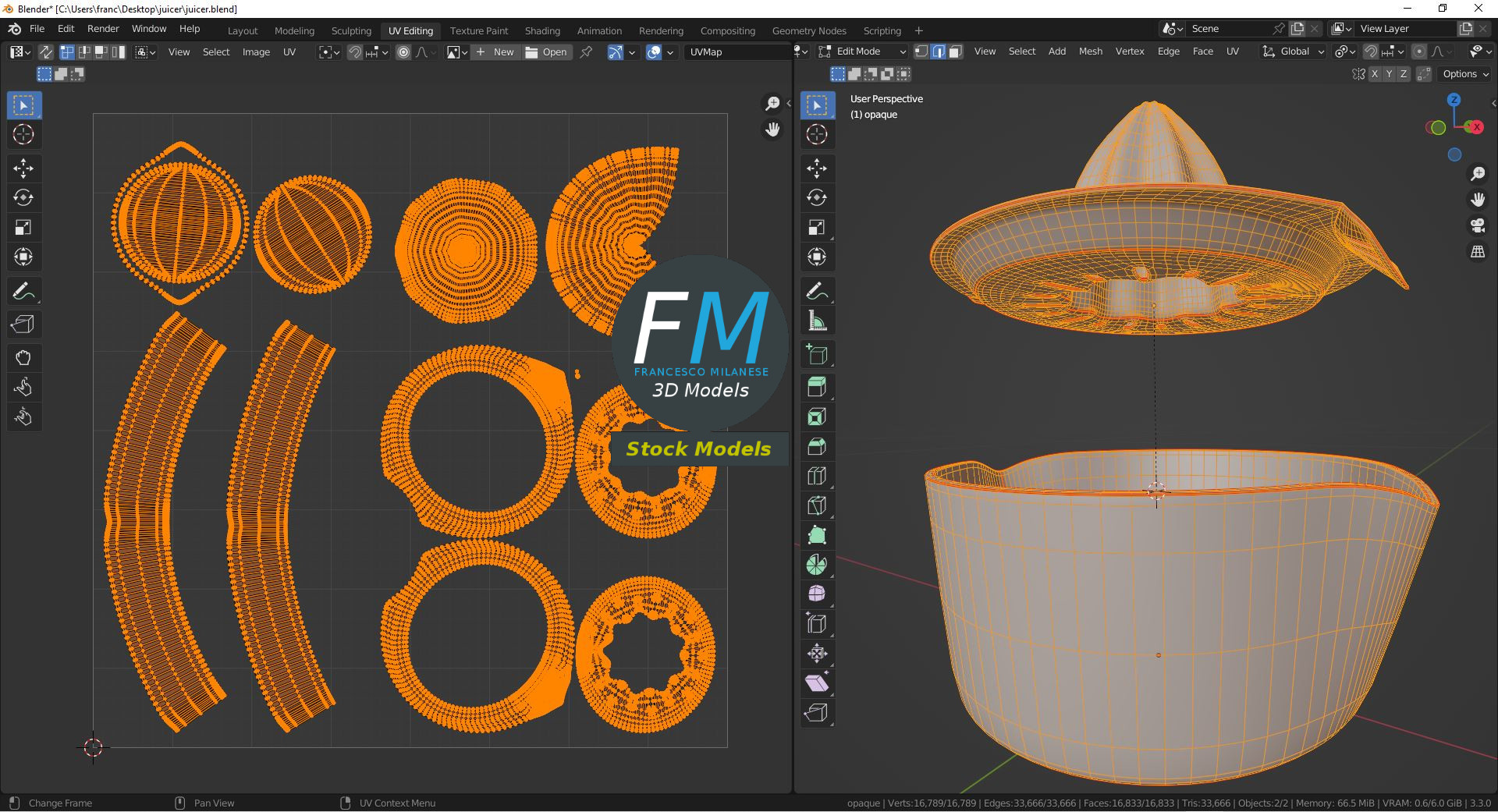Click the Loop Cut tool icon
The width and height of the screenshot is (1498, 812).
[816, 476]
